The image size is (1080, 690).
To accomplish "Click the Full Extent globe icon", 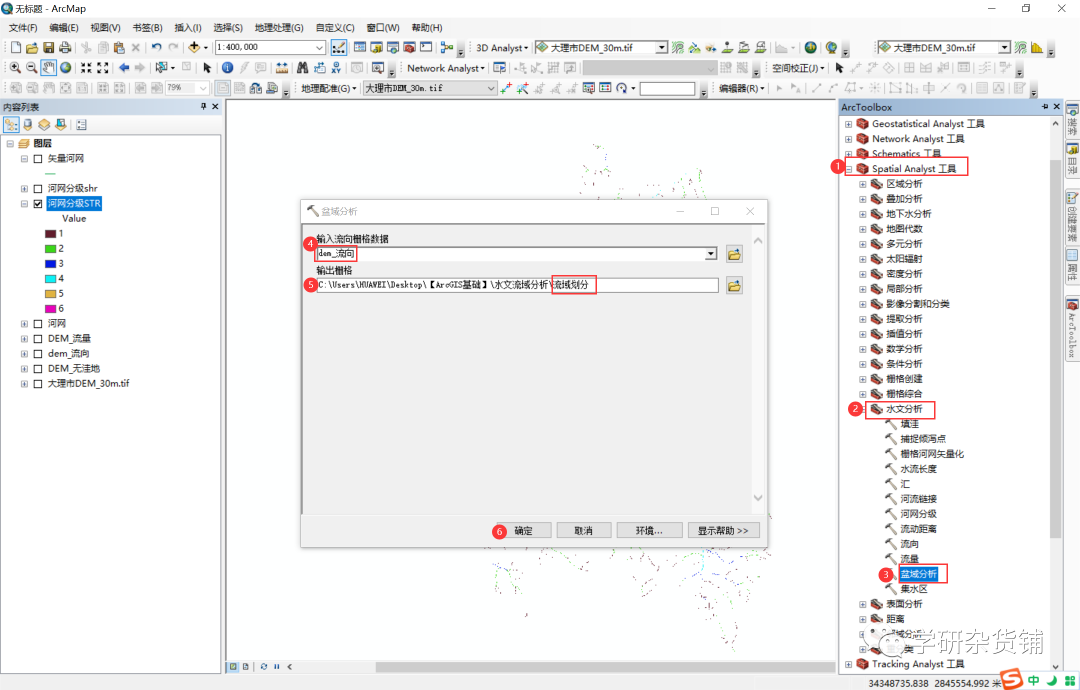I will coord(65,67).
